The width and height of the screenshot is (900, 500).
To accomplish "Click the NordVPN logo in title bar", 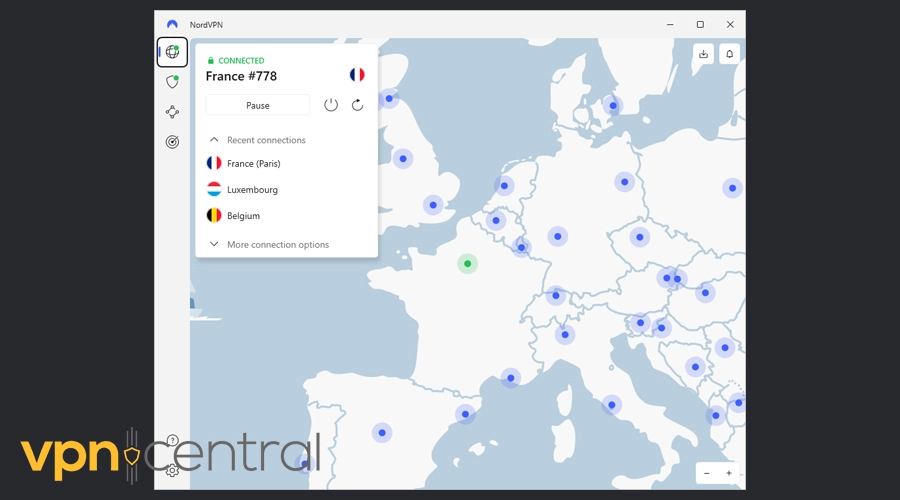I will [172, 24].
